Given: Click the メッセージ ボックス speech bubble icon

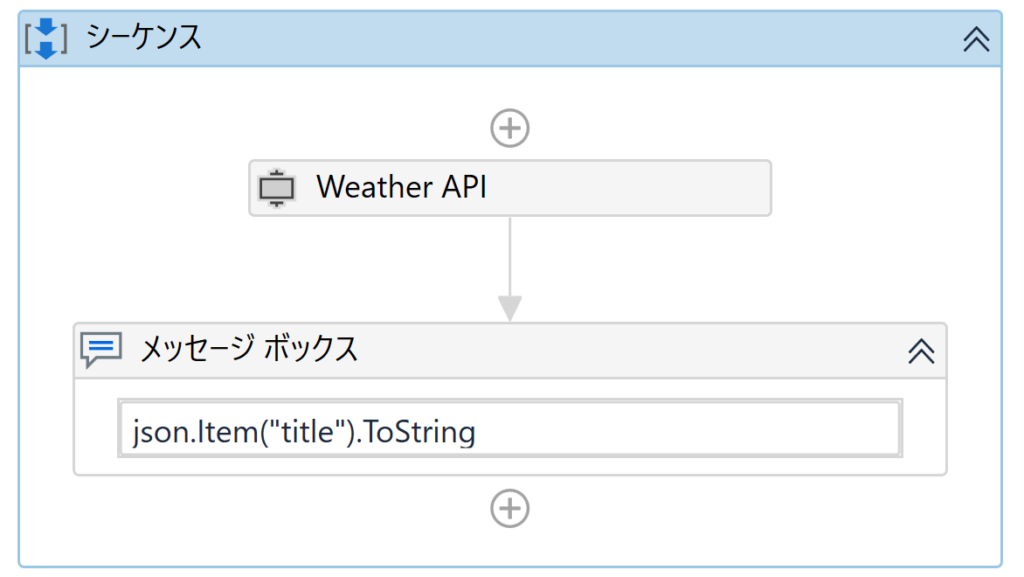Looking at the screenshot, I should pyautogui.click(x=101, y=349).
